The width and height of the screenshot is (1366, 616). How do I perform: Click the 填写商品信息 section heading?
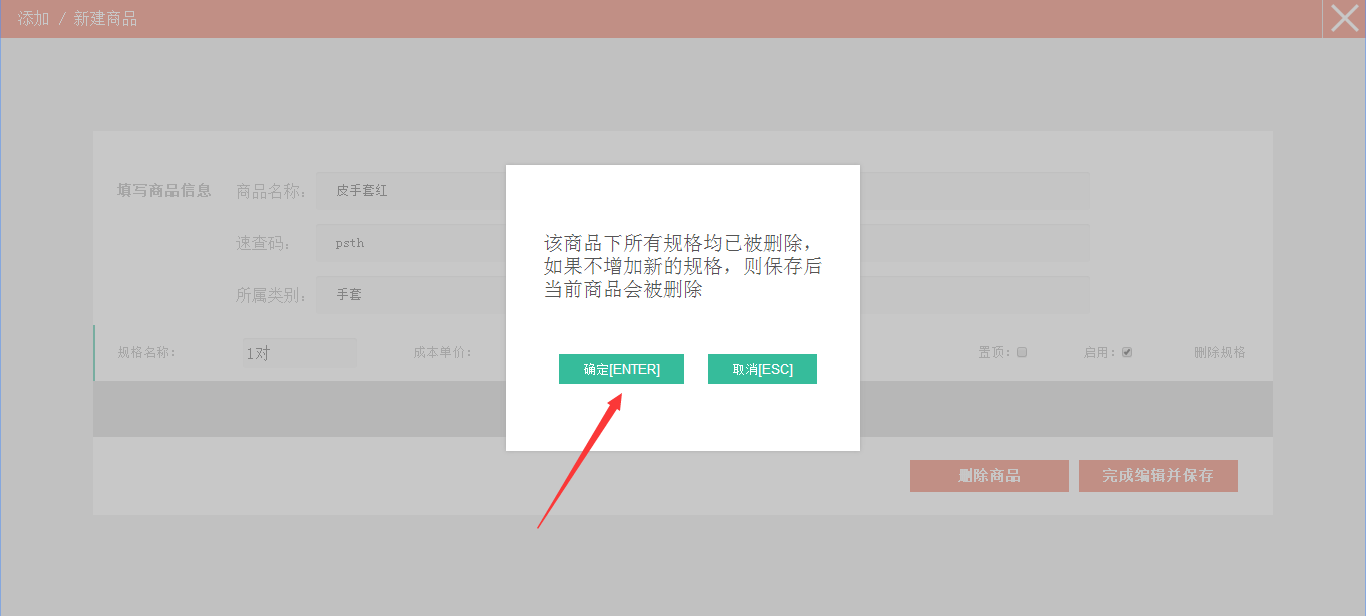pos(164,190)
